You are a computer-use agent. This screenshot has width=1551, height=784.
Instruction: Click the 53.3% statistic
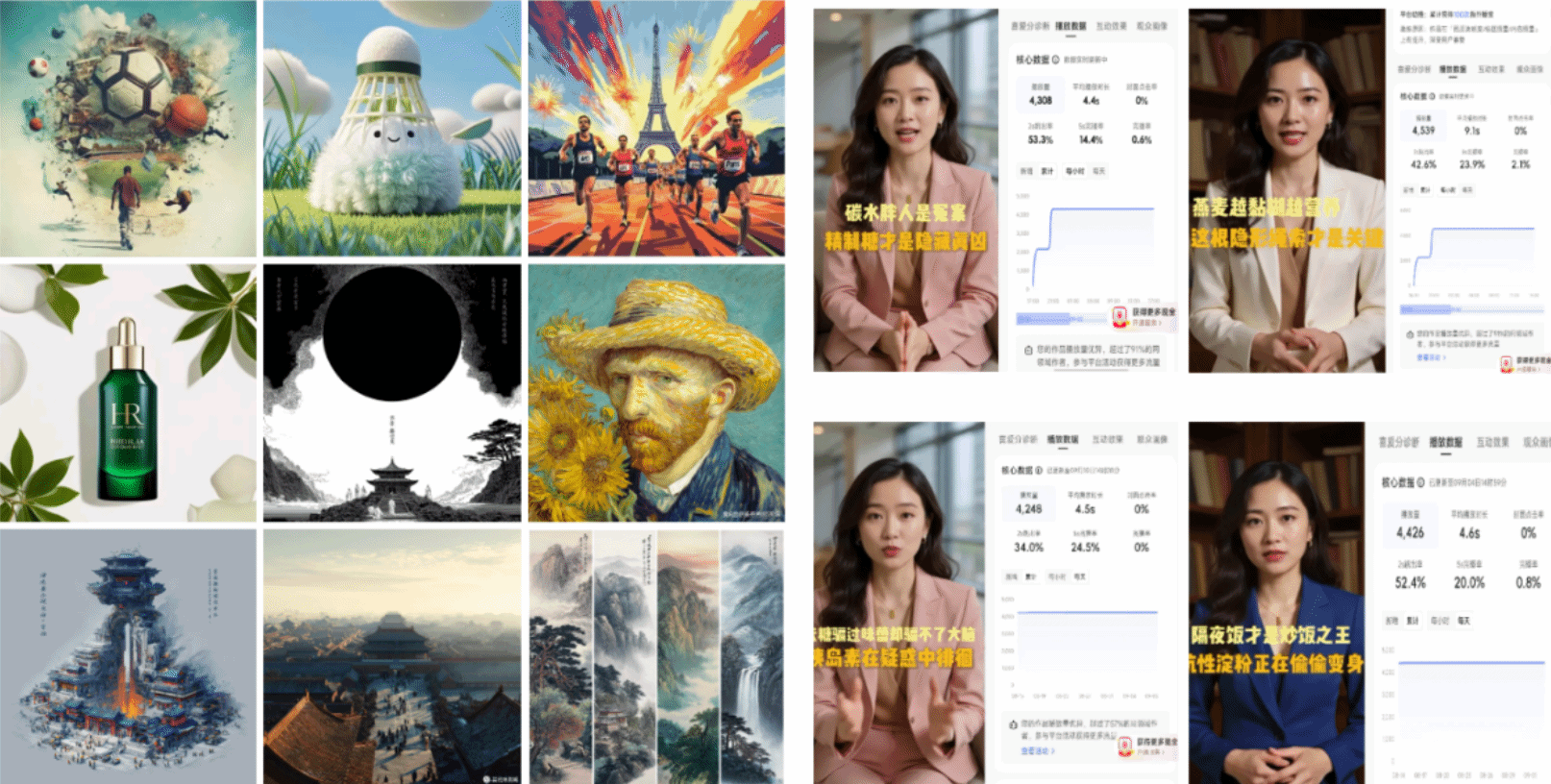click(x=1040, y=139)
